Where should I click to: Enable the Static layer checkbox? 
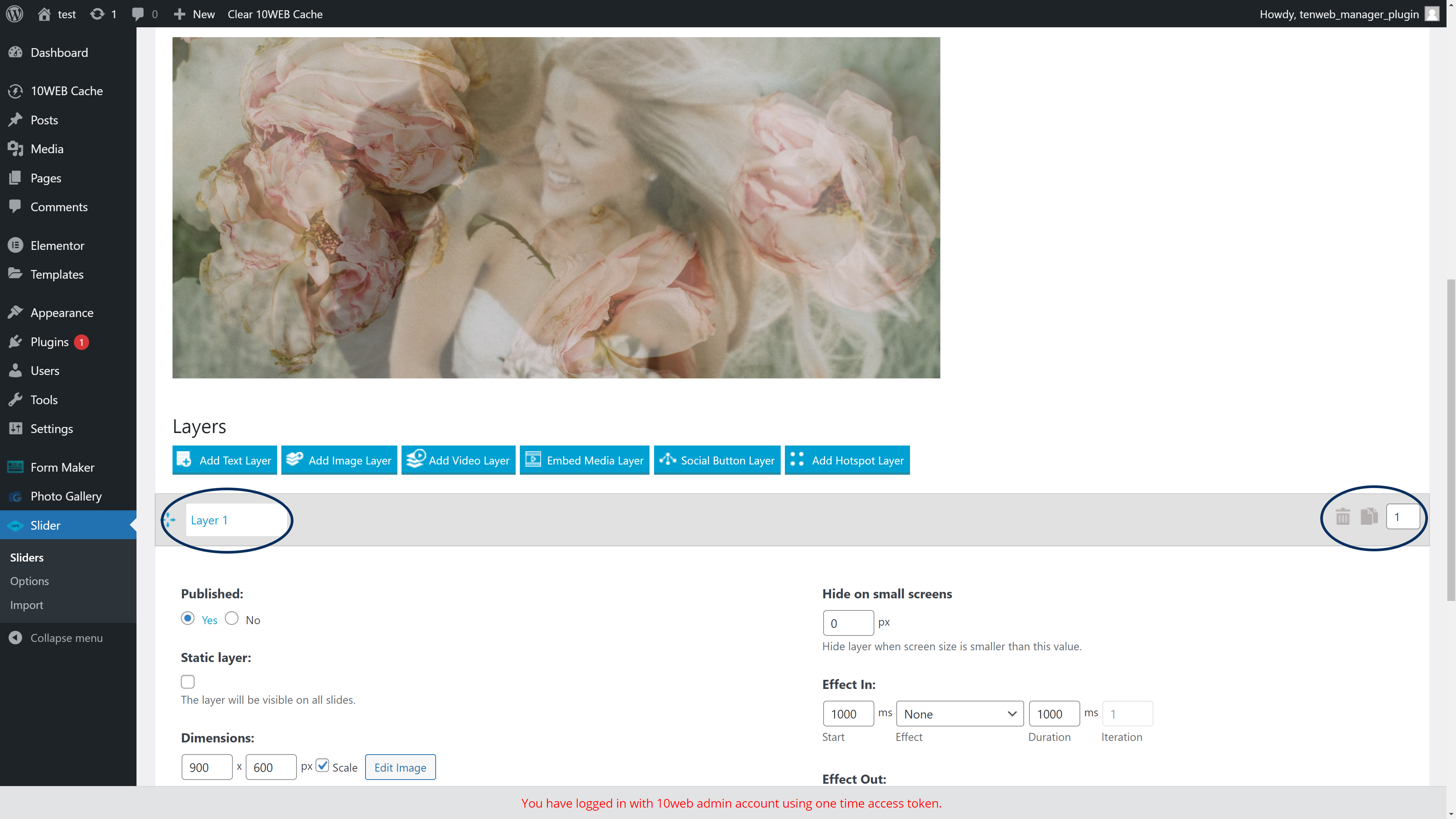[188, 682]
